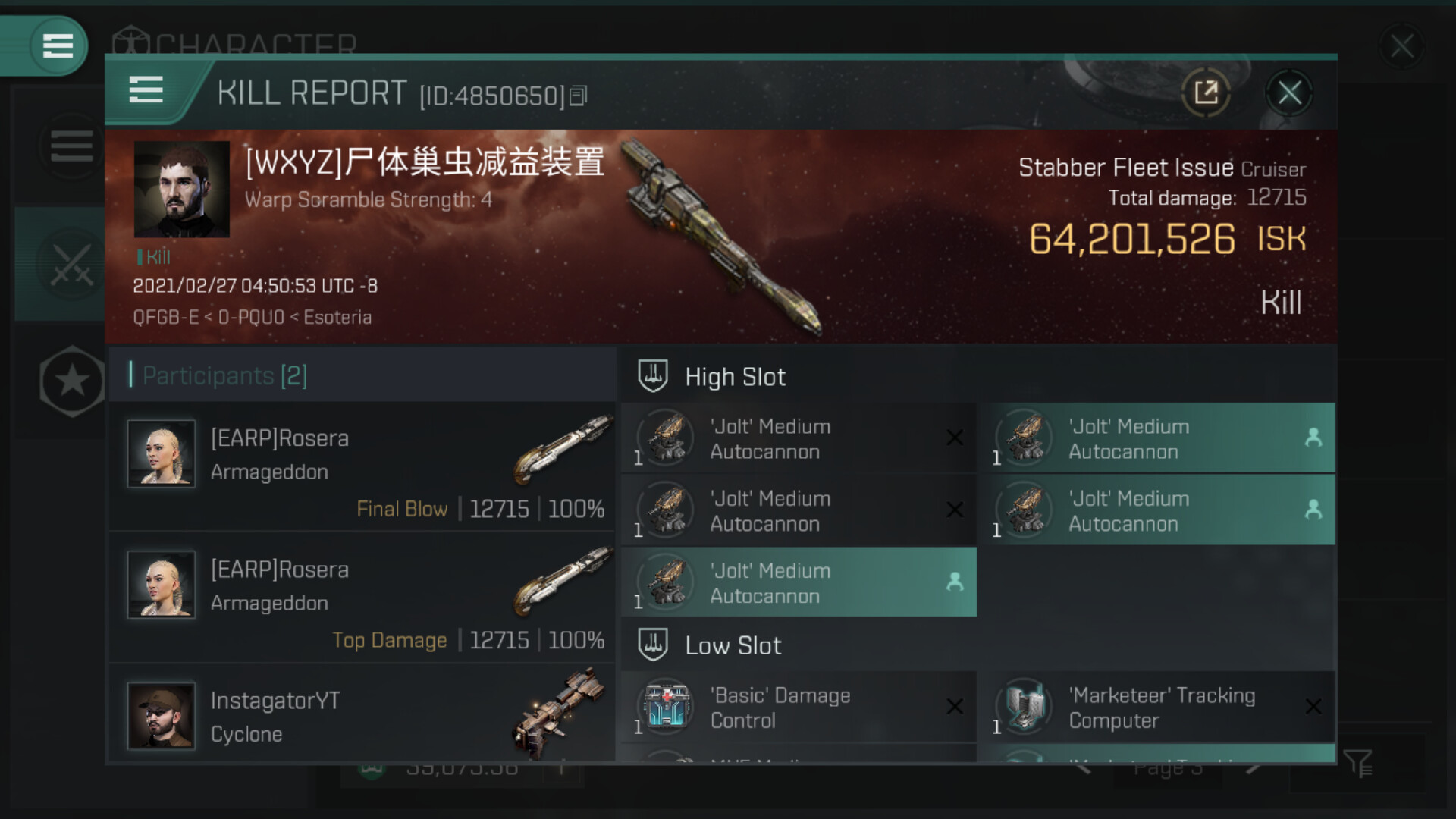Open the star hexagon sidebar icon

[72, 381]
